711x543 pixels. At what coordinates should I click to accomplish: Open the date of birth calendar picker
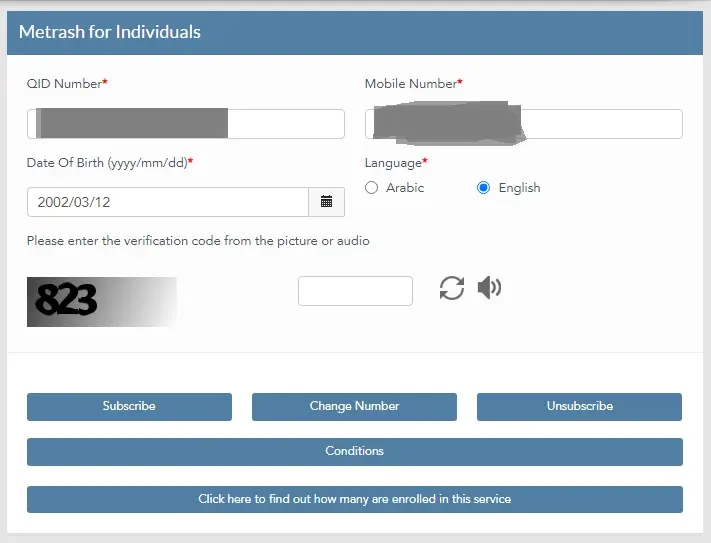pyautogui.click(x=326, y=202)
